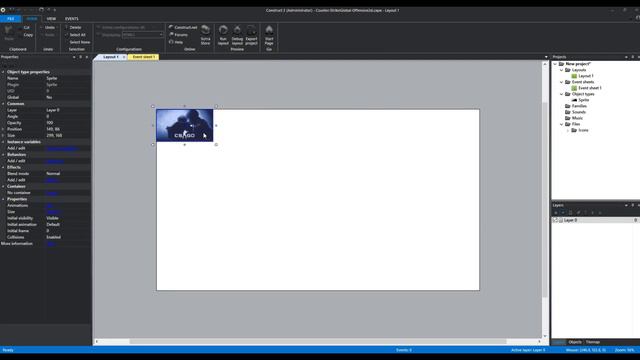
Task: Switch to the View ribbon tab
Action: 51,19
